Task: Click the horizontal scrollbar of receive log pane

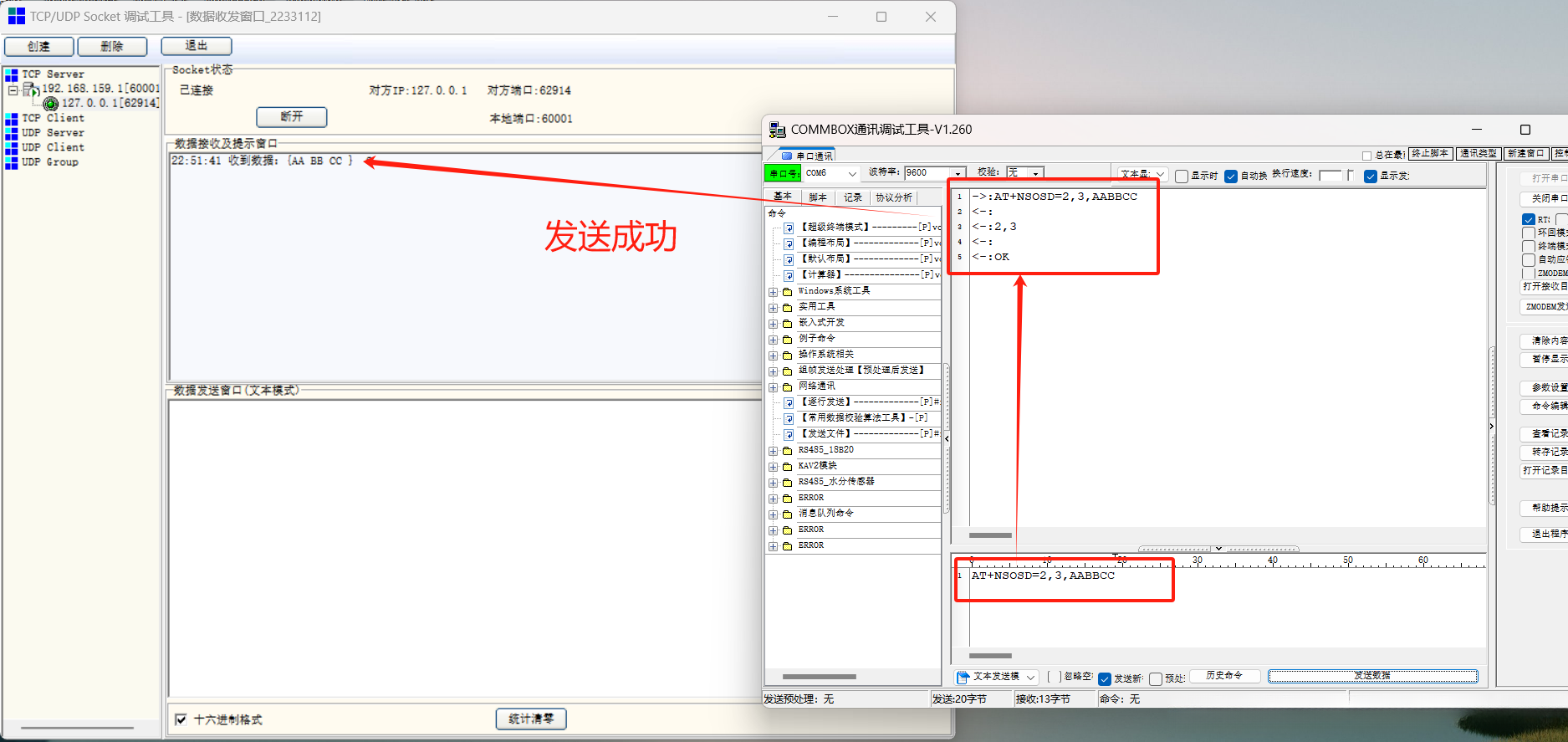Action: [991, 535]
